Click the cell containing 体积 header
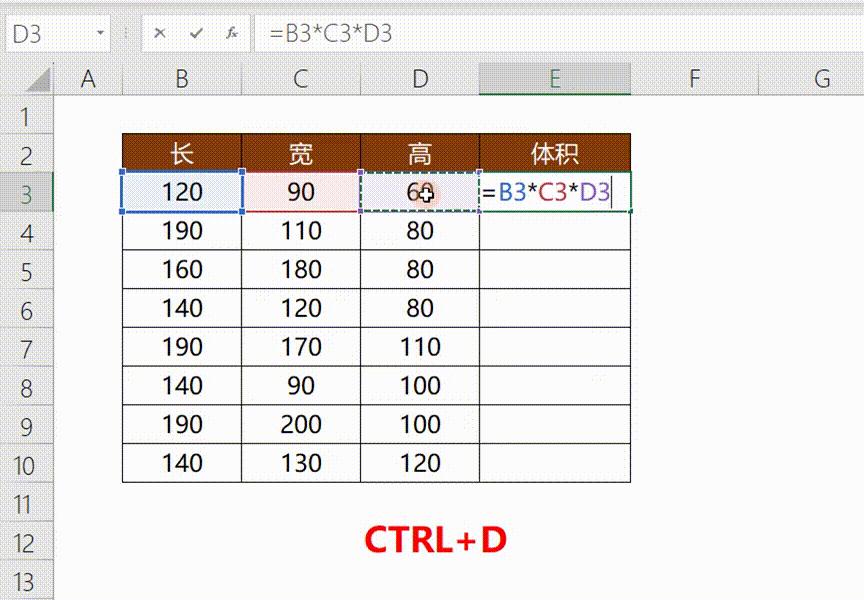The width and height of the screenshot is (864, 600). [555, 153]
